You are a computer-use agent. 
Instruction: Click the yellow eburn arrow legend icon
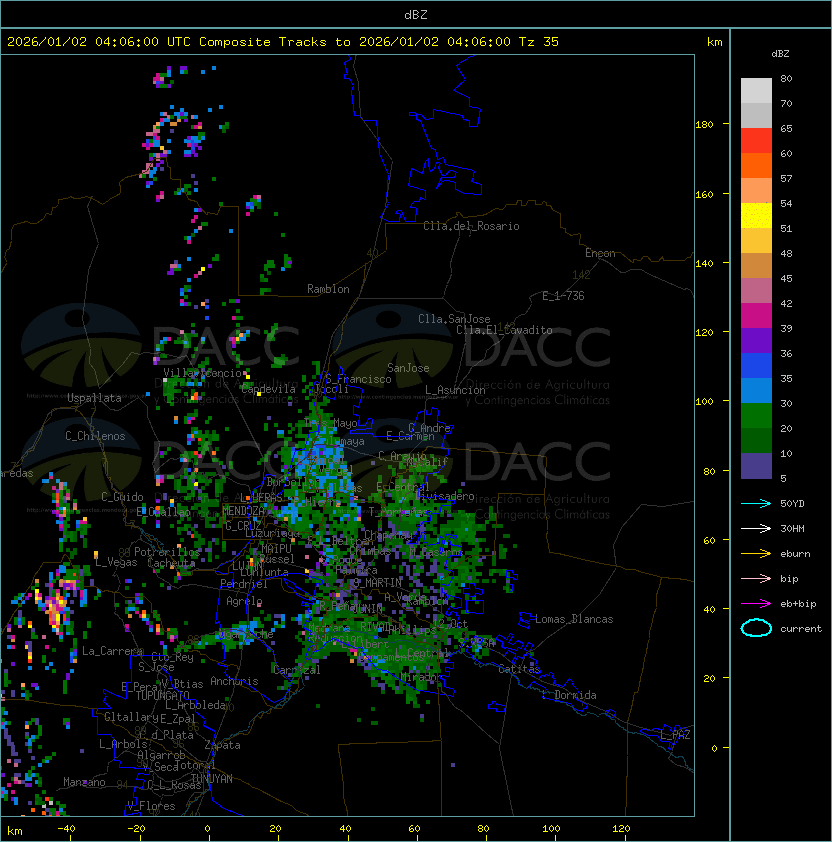(756, 554)
